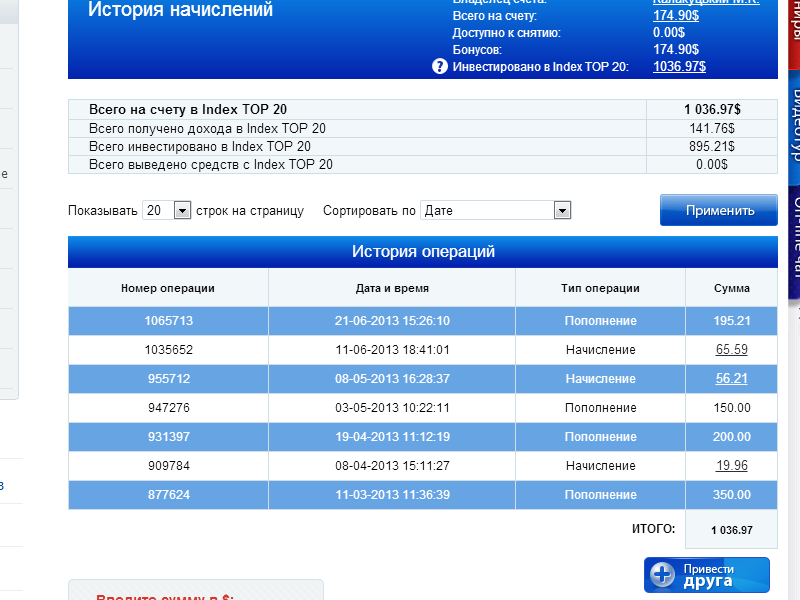Viewport: 800px width, 600px height.
Task: Click the plus icon on Привести друга
Action: pos(663,575)
